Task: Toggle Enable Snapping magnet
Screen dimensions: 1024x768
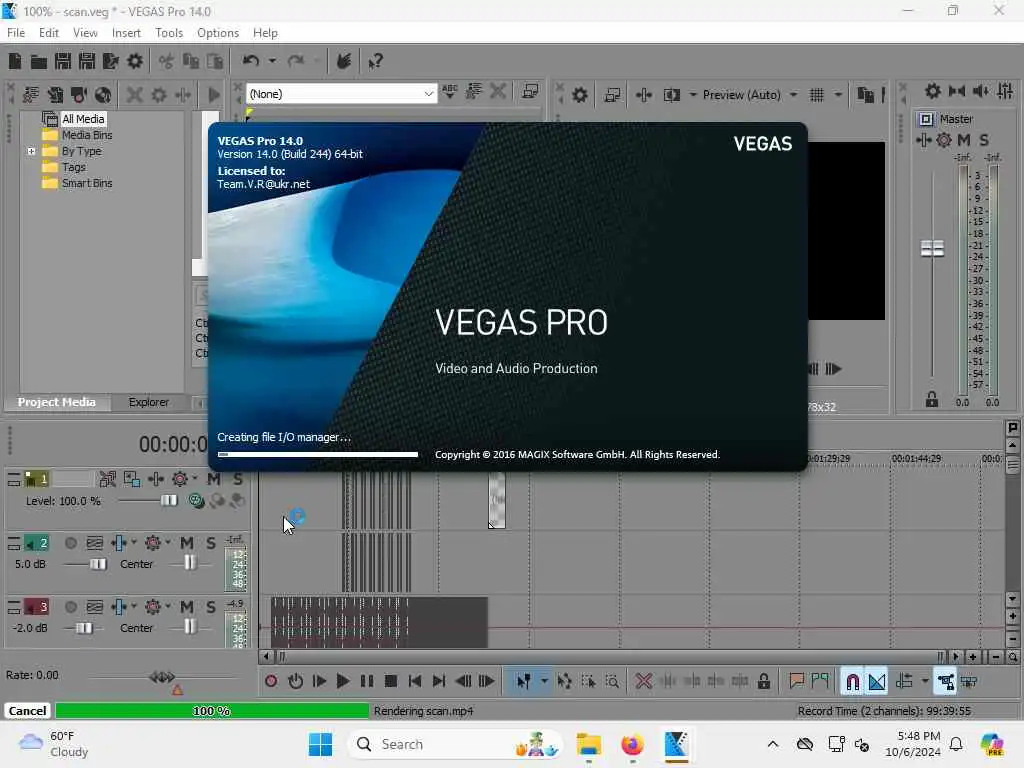Action: click(852, 682)
